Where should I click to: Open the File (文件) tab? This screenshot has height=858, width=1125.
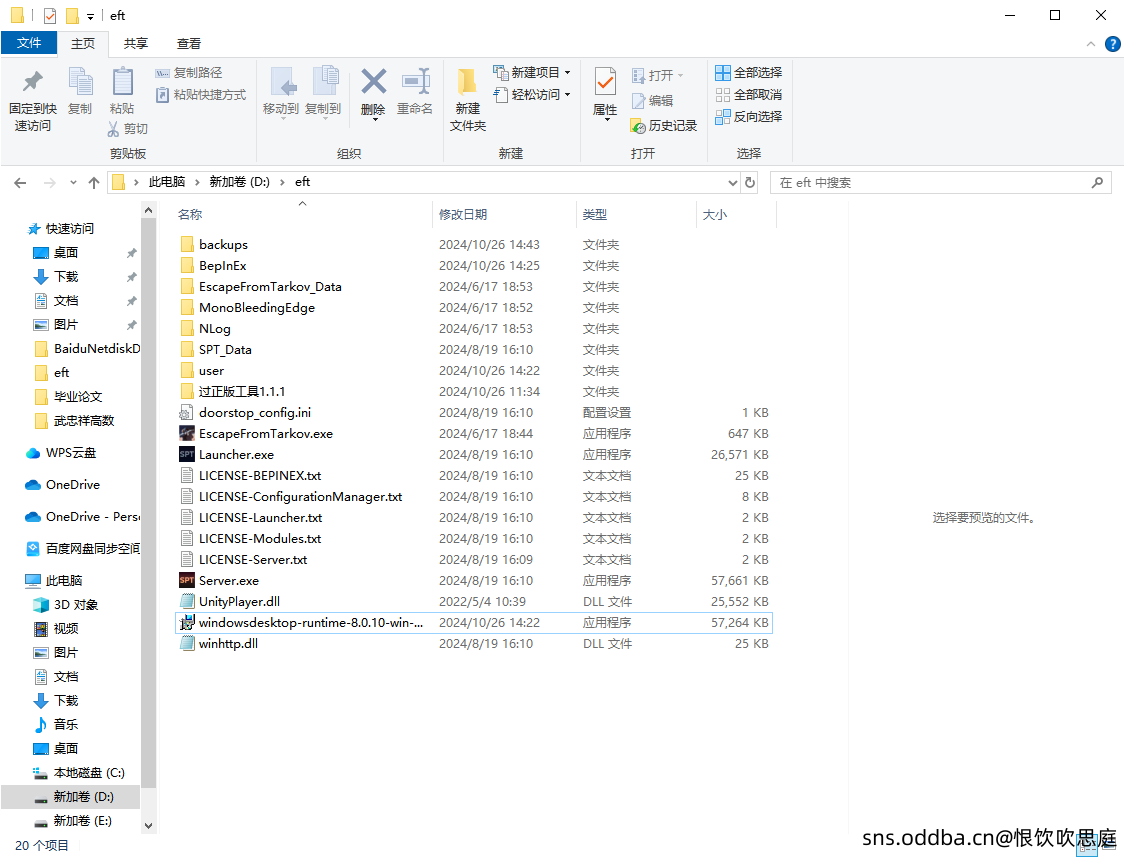point(29,43)
